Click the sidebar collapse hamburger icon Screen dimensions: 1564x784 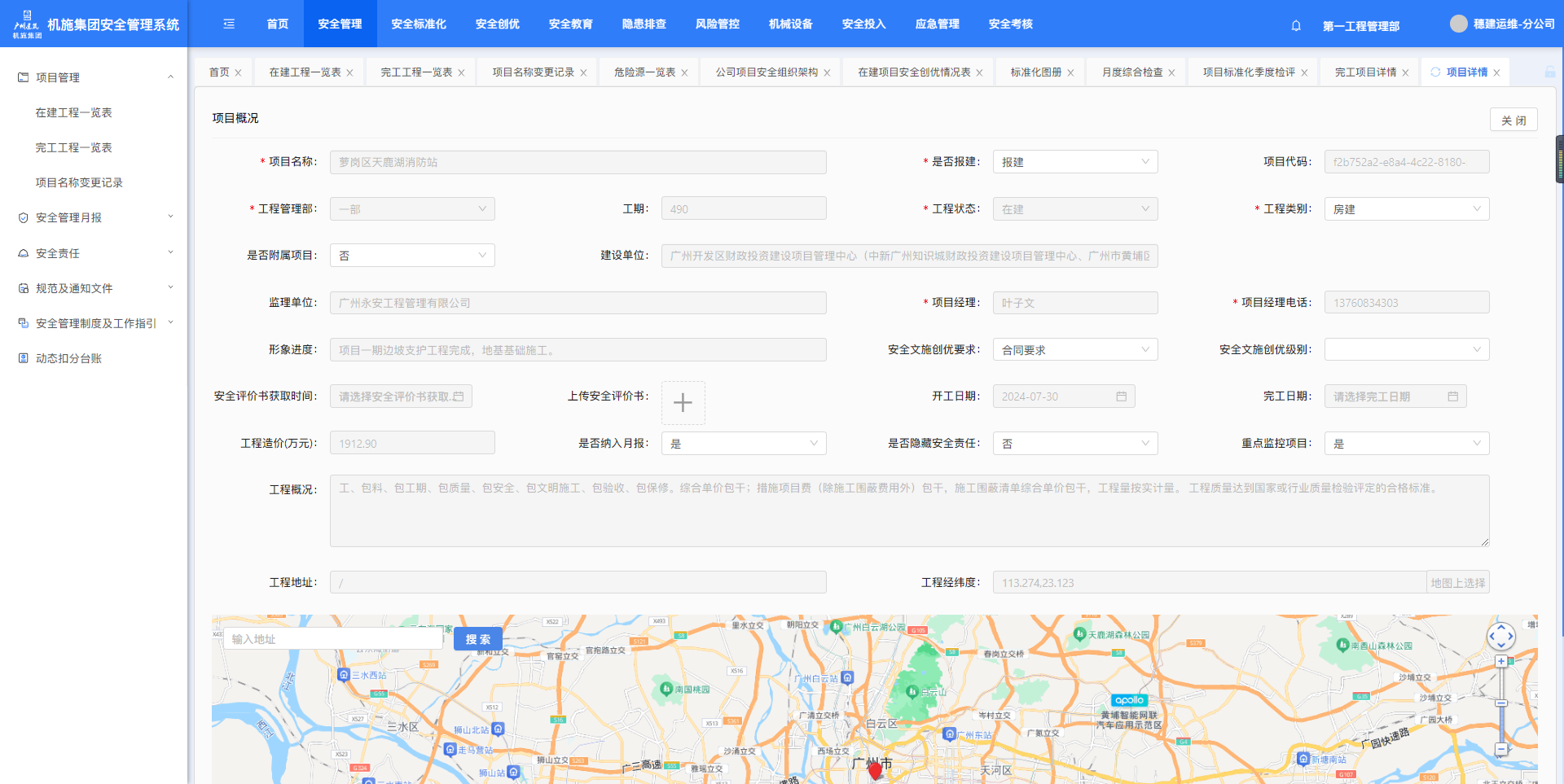tap(229, 24)
